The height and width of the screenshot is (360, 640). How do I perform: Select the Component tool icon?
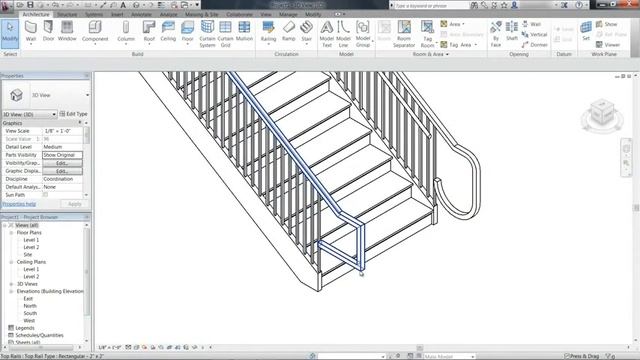[95, 28]
